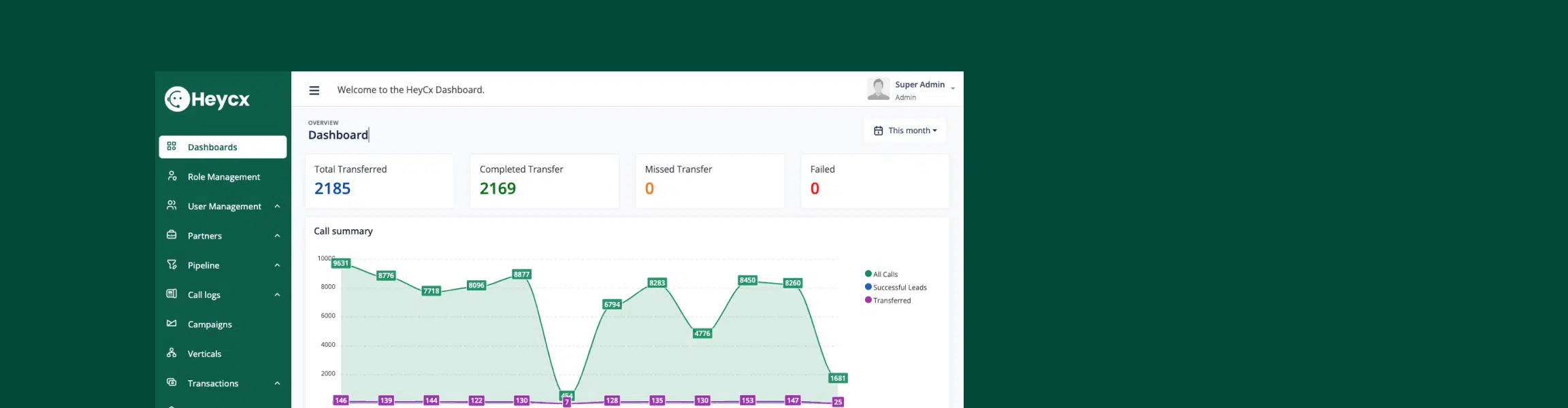This screenshot has width=1568, height=408.
Task: Click the 7718 data point label
Action: tap(431, 290)
